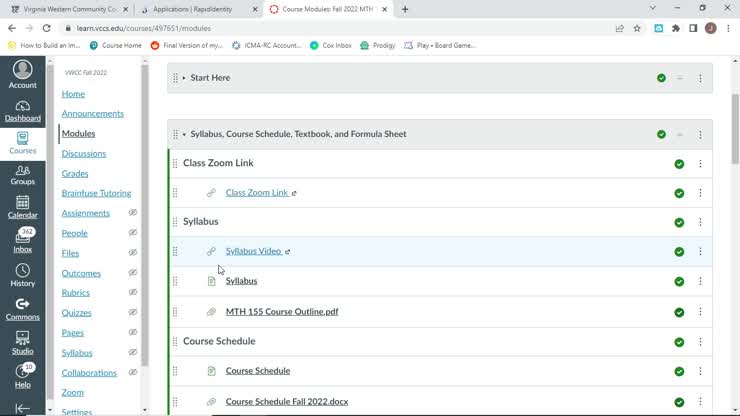Open Grades in course navigation

click(x=75, y=174)
